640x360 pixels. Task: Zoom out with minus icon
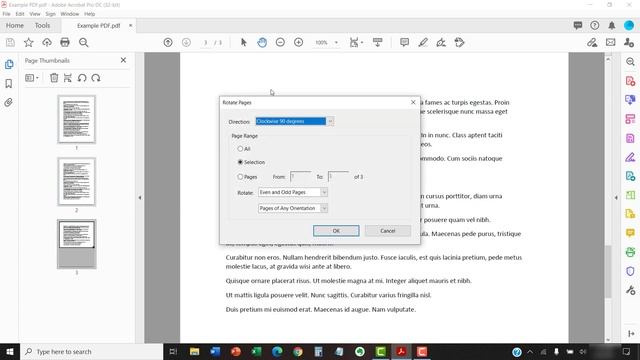(x=280, y=42)
